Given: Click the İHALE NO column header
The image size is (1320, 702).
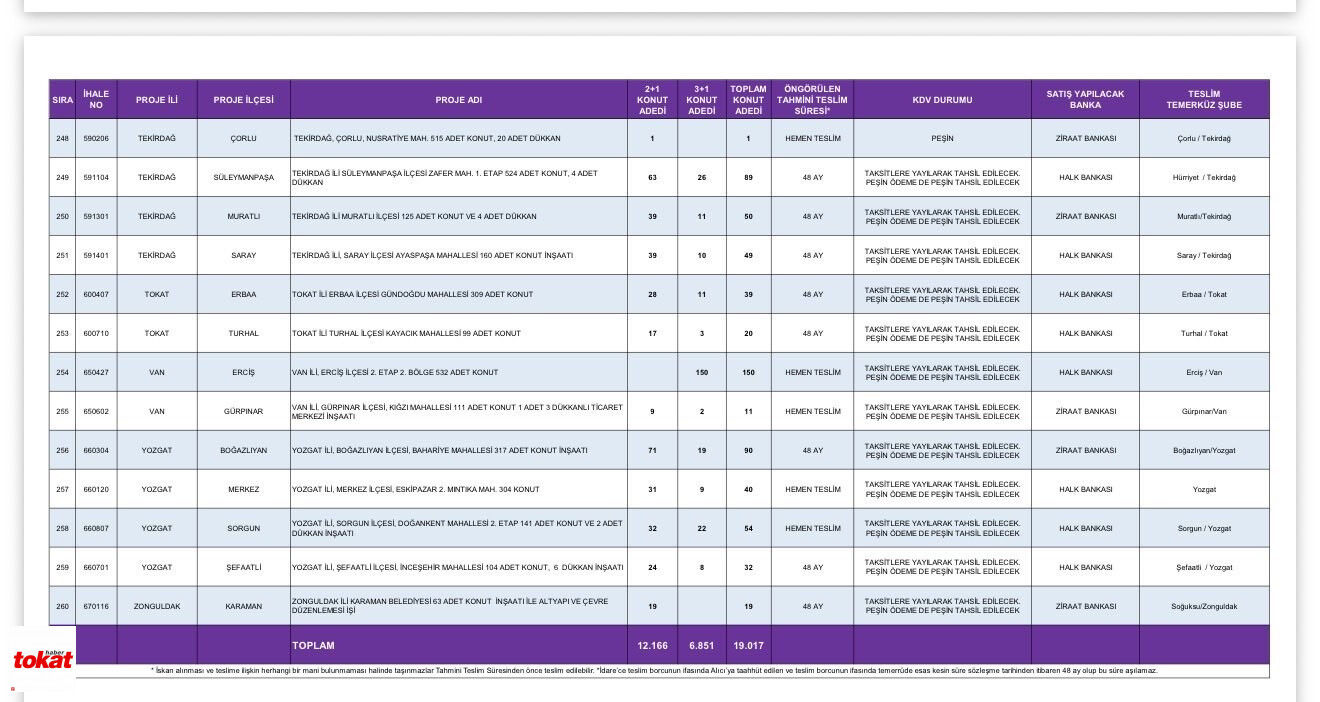Looking at the screenshot, I should 96,100.
